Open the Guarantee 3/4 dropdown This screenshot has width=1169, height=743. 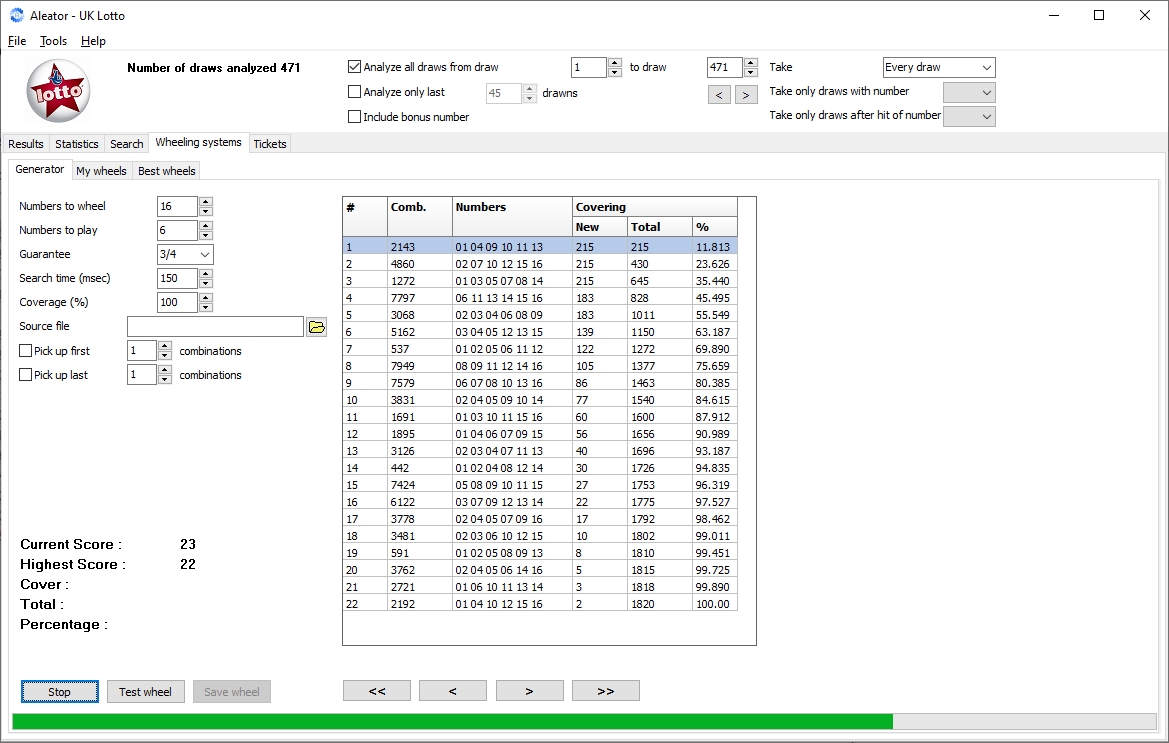point(185,254)
